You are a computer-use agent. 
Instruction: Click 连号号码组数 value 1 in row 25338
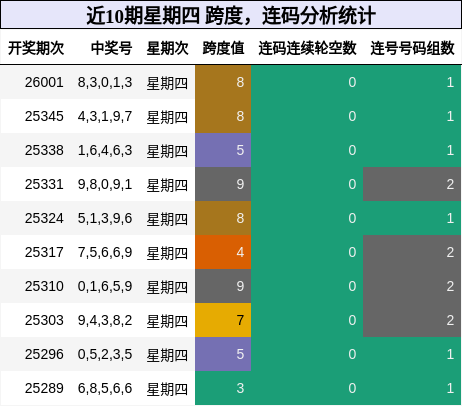(412, 150)
